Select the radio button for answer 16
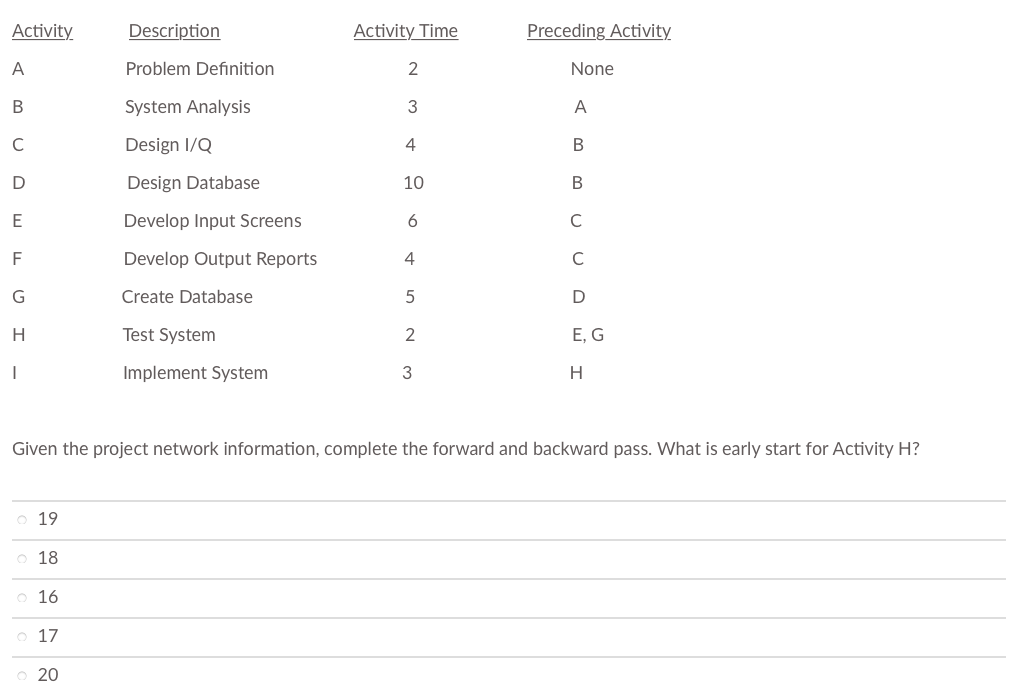This screenshot has width=1016, height=700. [x=22, y=597]
